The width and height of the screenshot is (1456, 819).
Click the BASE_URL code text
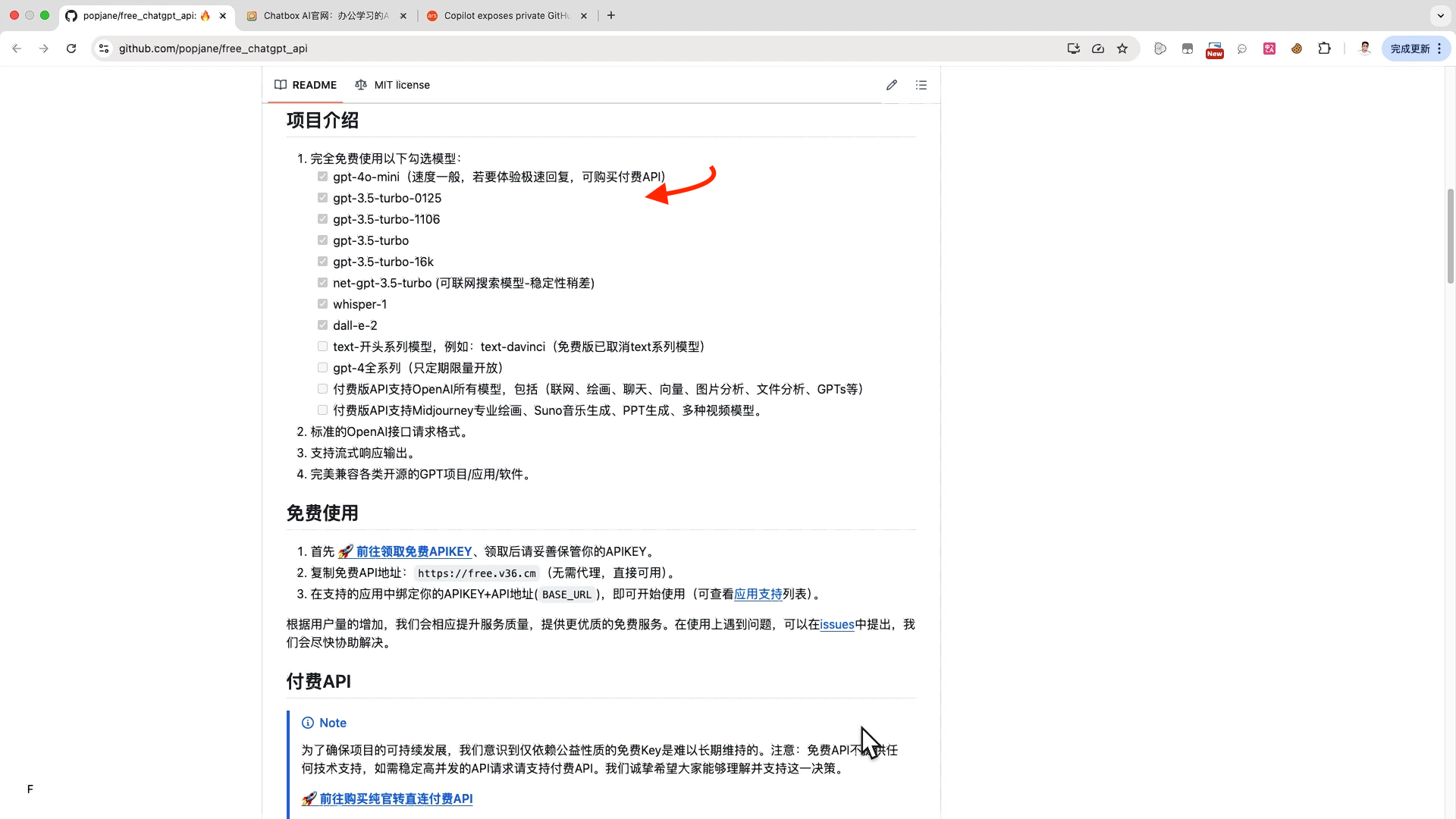click(566, 595)
